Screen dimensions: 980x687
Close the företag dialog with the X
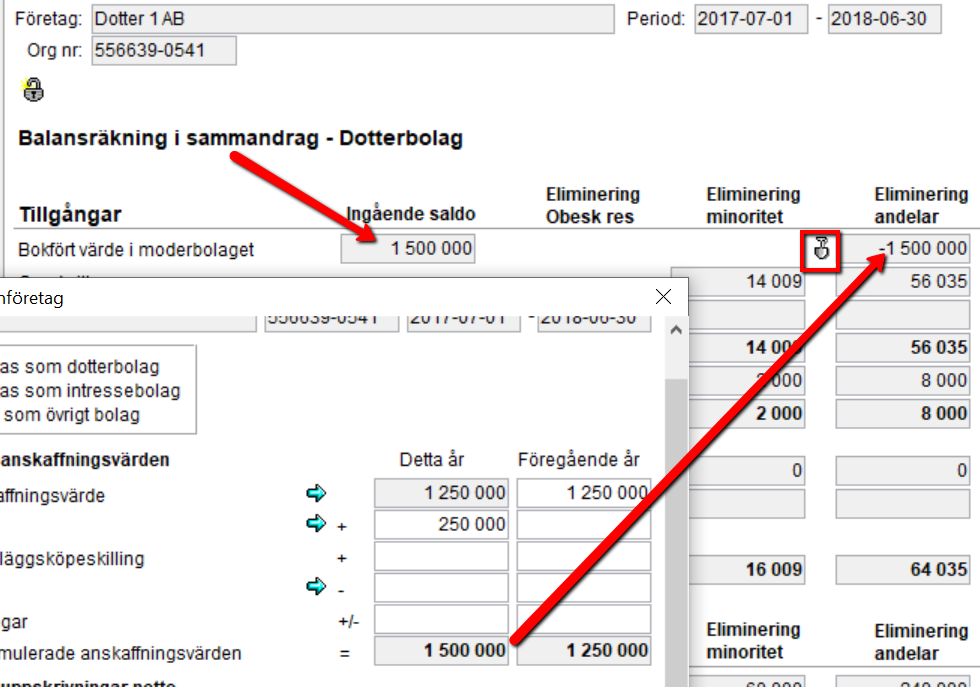click(x=663, y=297)
